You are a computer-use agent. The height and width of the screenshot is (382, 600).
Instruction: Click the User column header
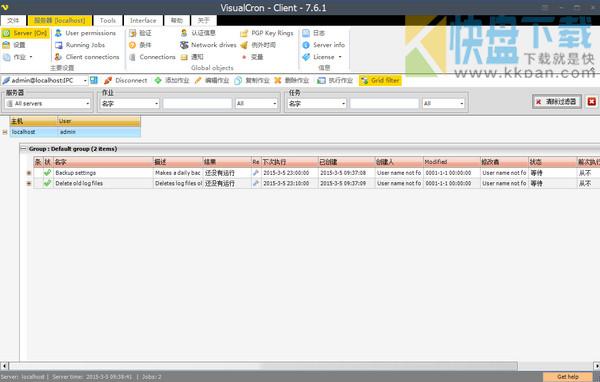point(99,121)
